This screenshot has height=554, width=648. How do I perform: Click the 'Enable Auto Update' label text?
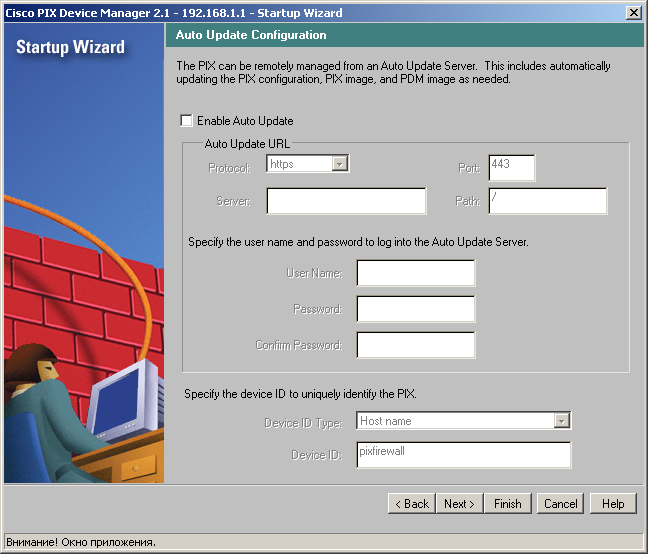pyautogui.click(x=245, y=121)
